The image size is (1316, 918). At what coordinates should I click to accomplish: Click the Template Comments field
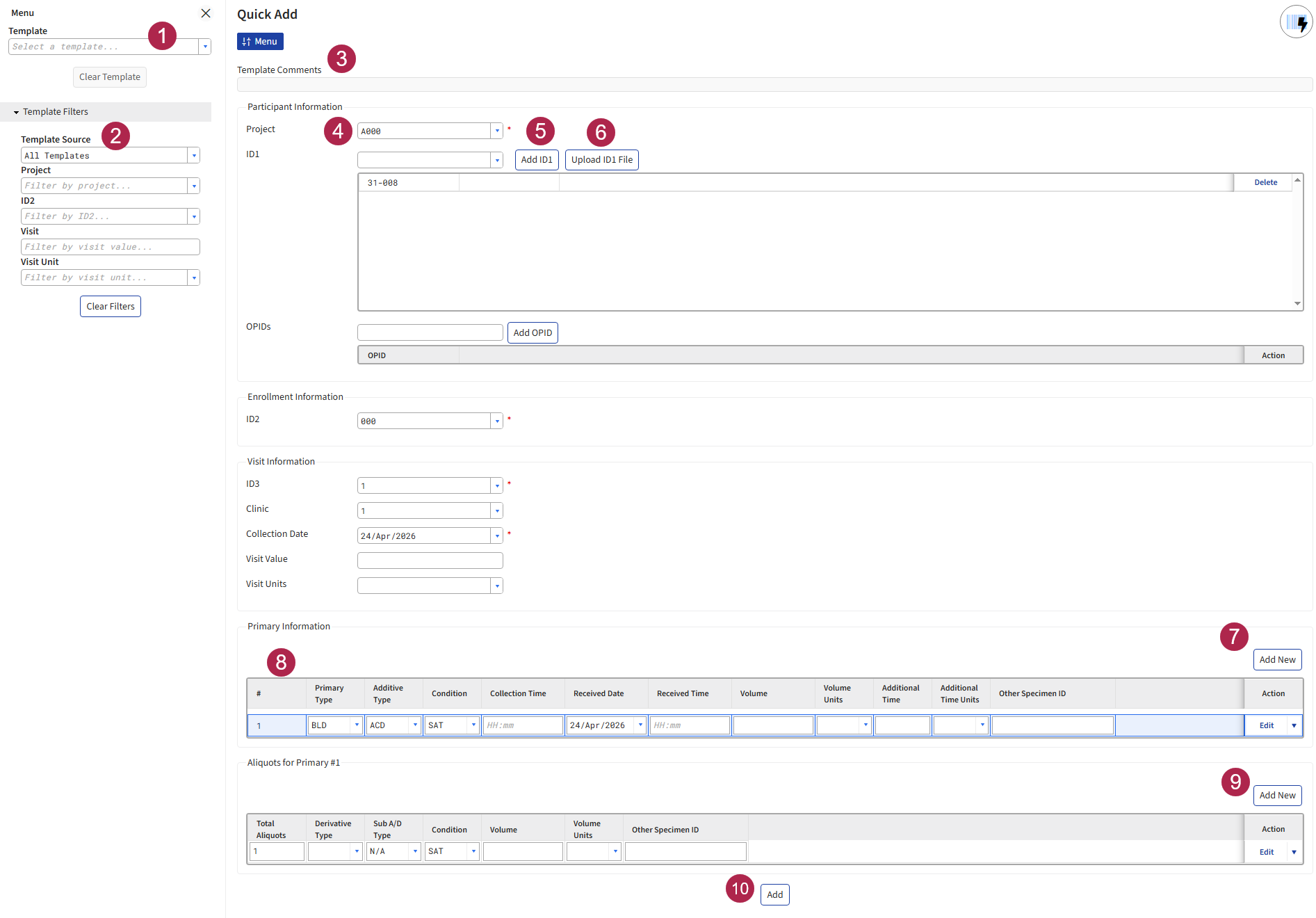[x=774, y=84]
